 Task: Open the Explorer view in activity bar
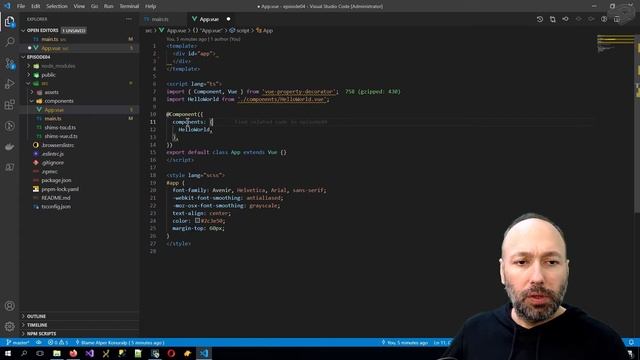9,22
